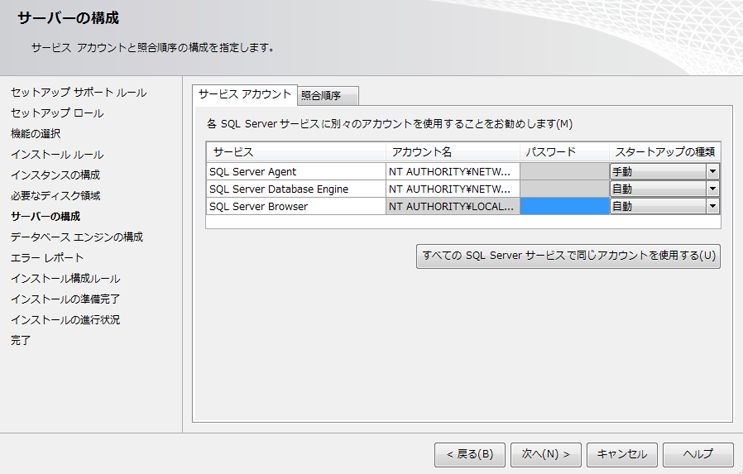The image size is (743, 474).
Task: Click データベース エンジンの構成 step in sidebar
Action: 77,237
